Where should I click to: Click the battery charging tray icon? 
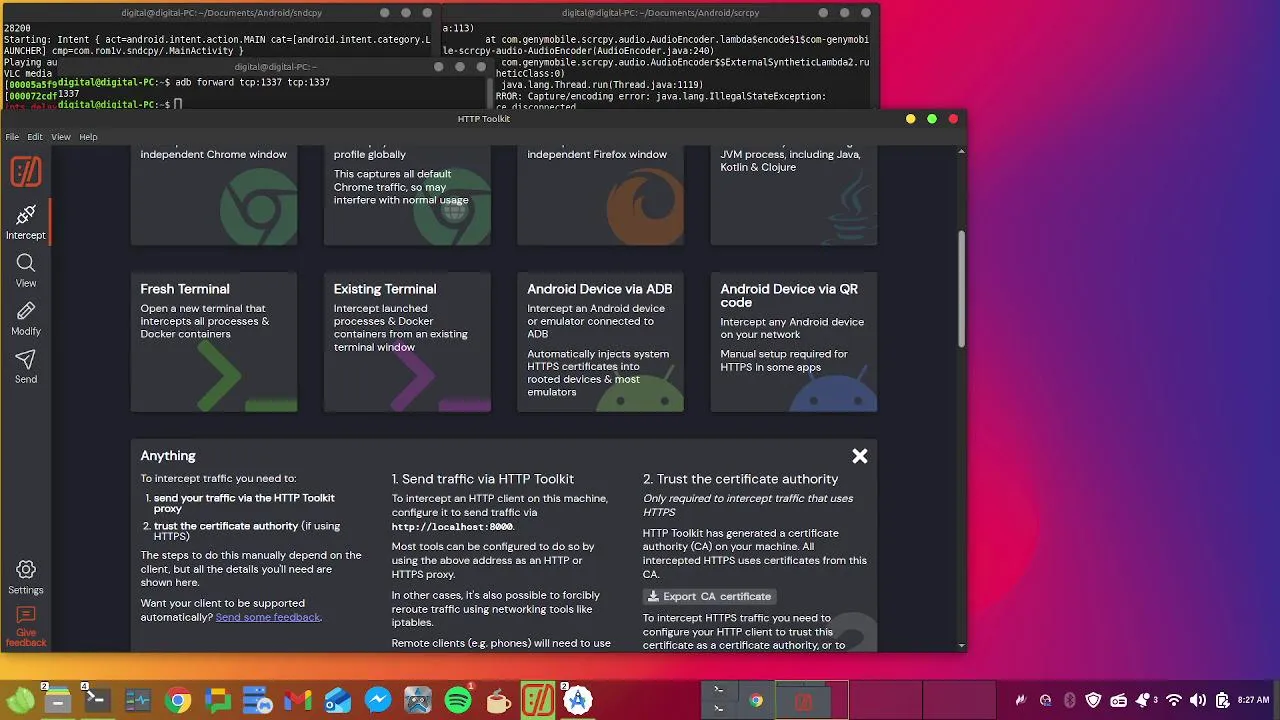(1222, 700)
